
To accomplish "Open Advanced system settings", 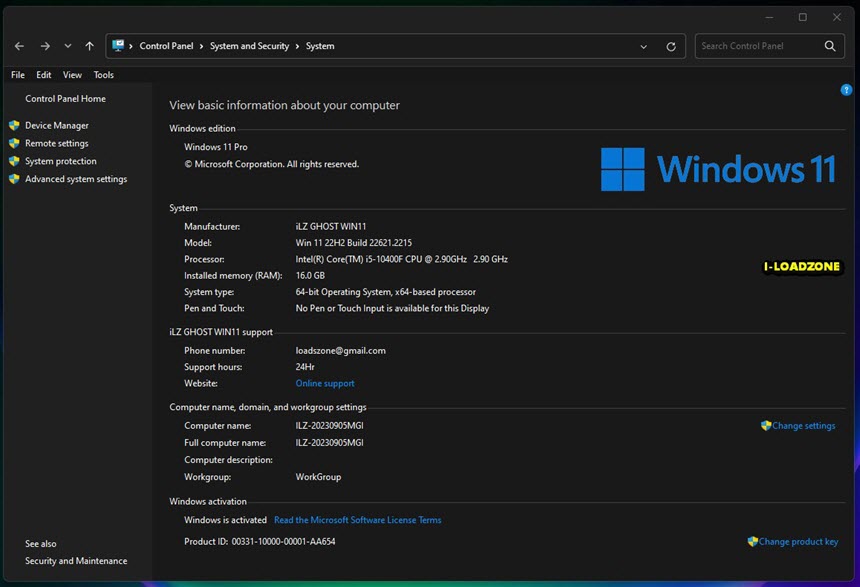I will point(76,179).
